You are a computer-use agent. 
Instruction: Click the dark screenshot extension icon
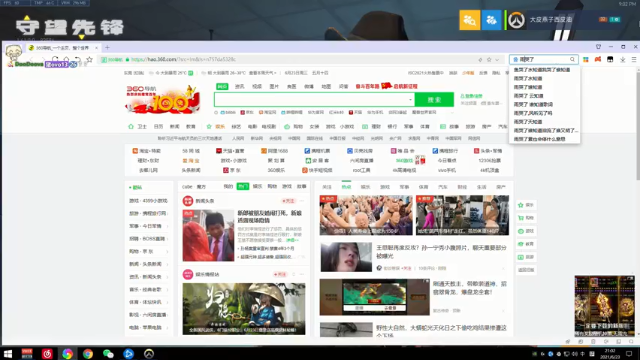tap(610, 60)
